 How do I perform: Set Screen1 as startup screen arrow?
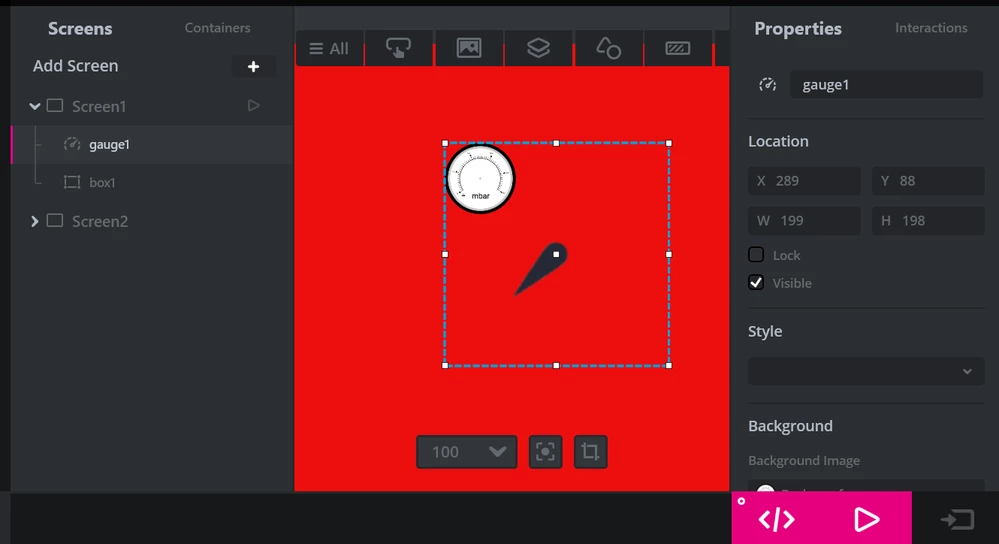254,106
